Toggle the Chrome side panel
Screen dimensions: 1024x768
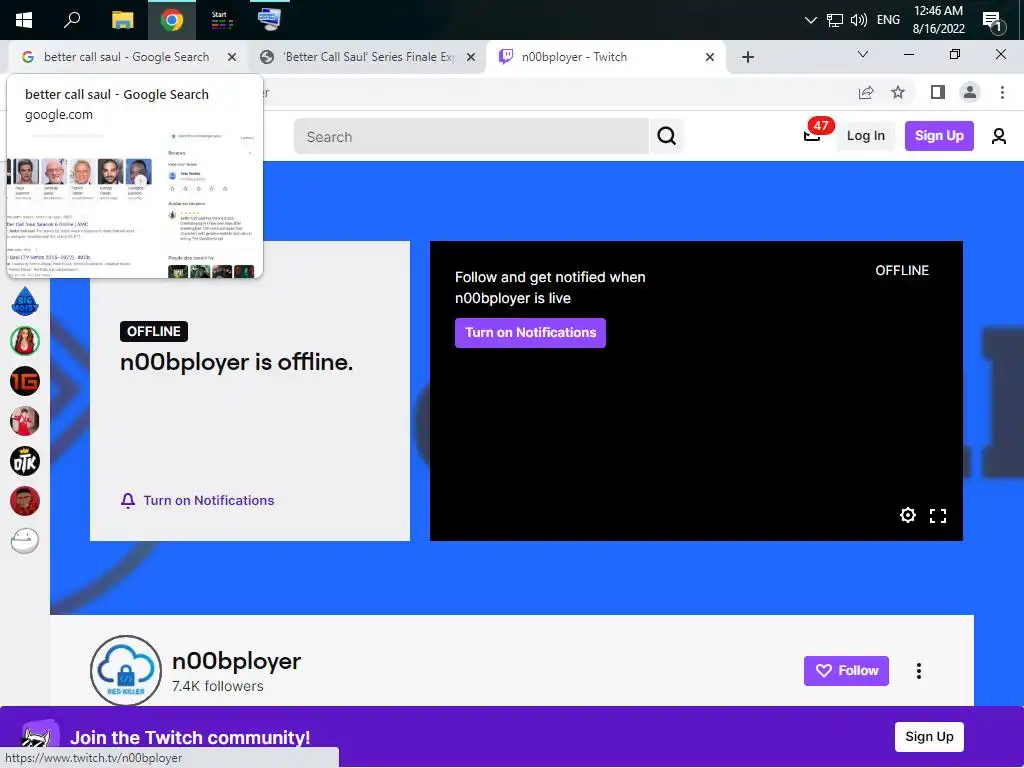tap(938, 92)
